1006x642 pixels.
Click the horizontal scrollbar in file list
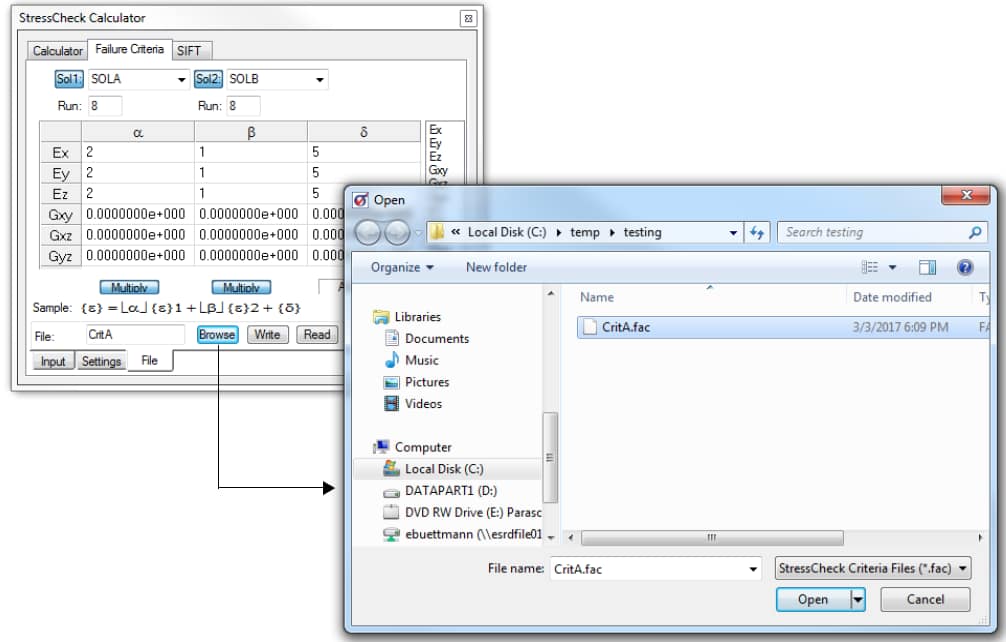point(711,538)
